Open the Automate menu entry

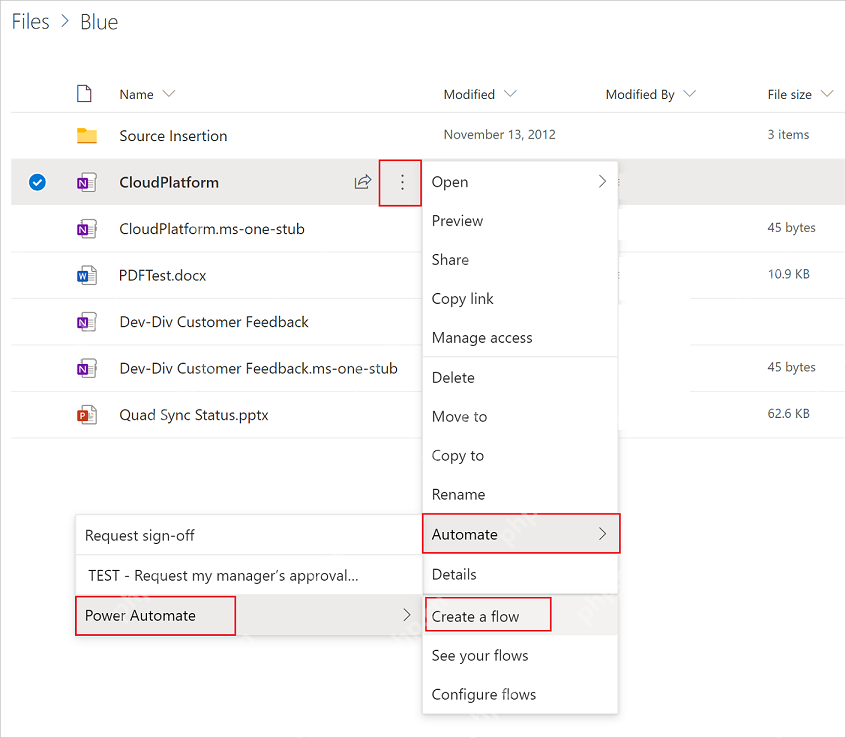[x=521, y=534]
